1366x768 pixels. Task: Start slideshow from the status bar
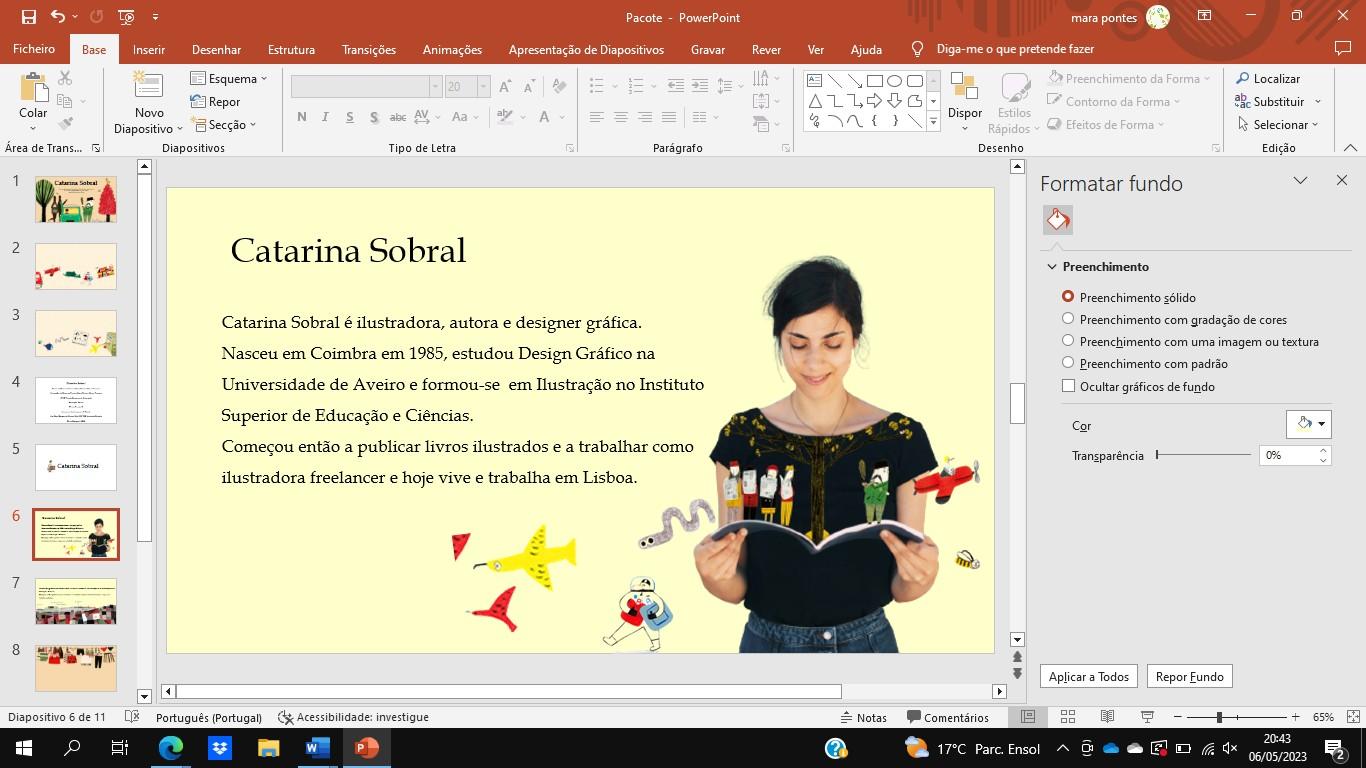pyautogui.click(x=1147, y=717)
